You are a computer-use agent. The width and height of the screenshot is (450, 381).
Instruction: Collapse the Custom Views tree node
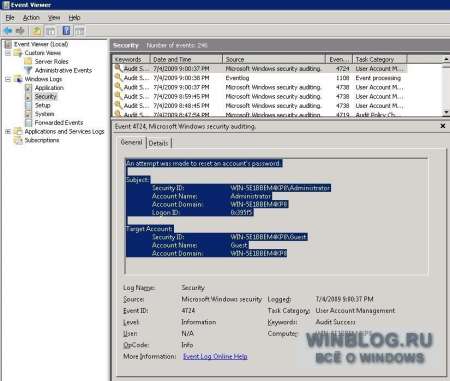8,53
